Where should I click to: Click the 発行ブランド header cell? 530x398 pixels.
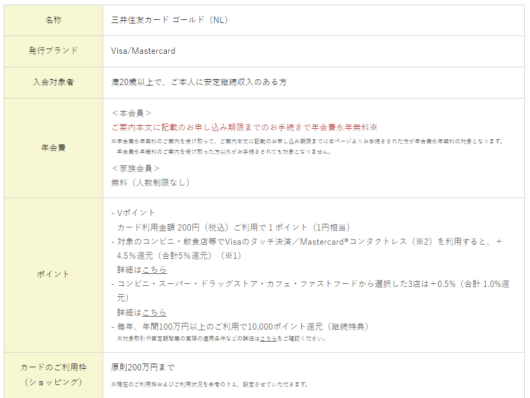53,51
